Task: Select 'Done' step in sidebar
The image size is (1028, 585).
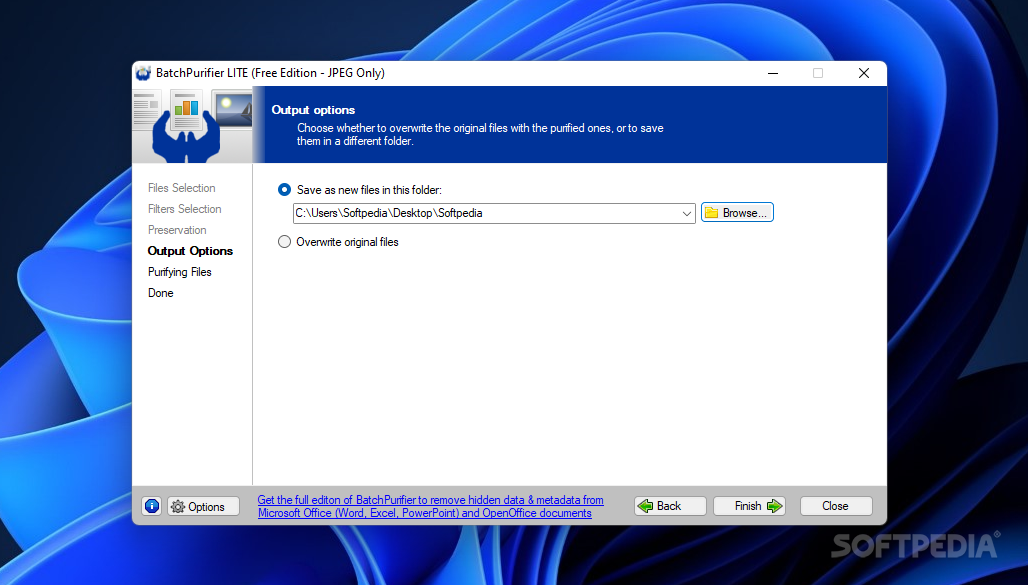Action: click(x=161, y=292)
